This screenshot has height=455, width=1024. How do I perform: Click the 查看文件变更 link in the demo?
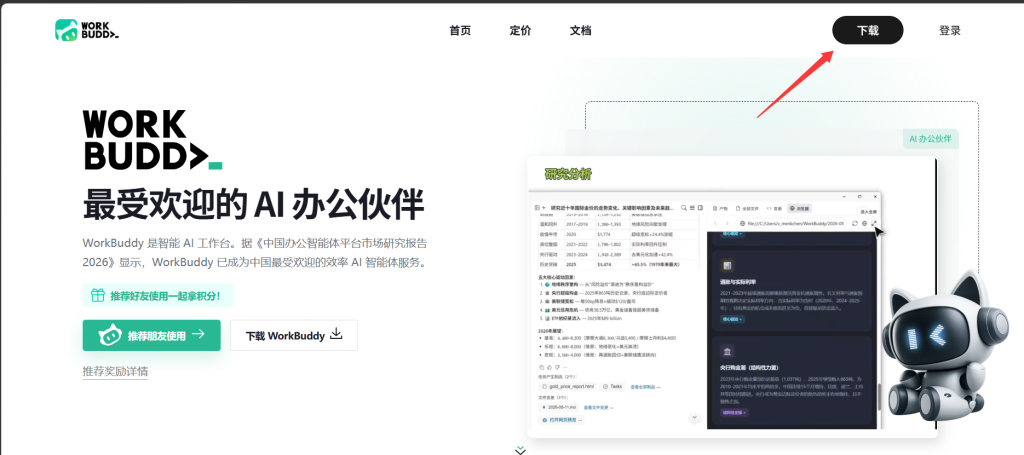(598, 407)
